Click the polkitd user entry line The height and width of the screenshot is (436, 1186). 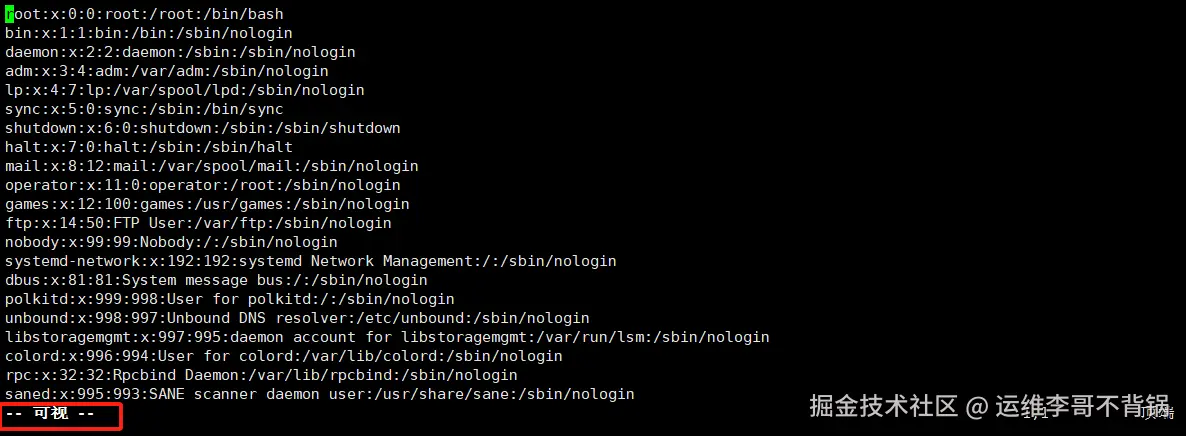tap(229, 299)
